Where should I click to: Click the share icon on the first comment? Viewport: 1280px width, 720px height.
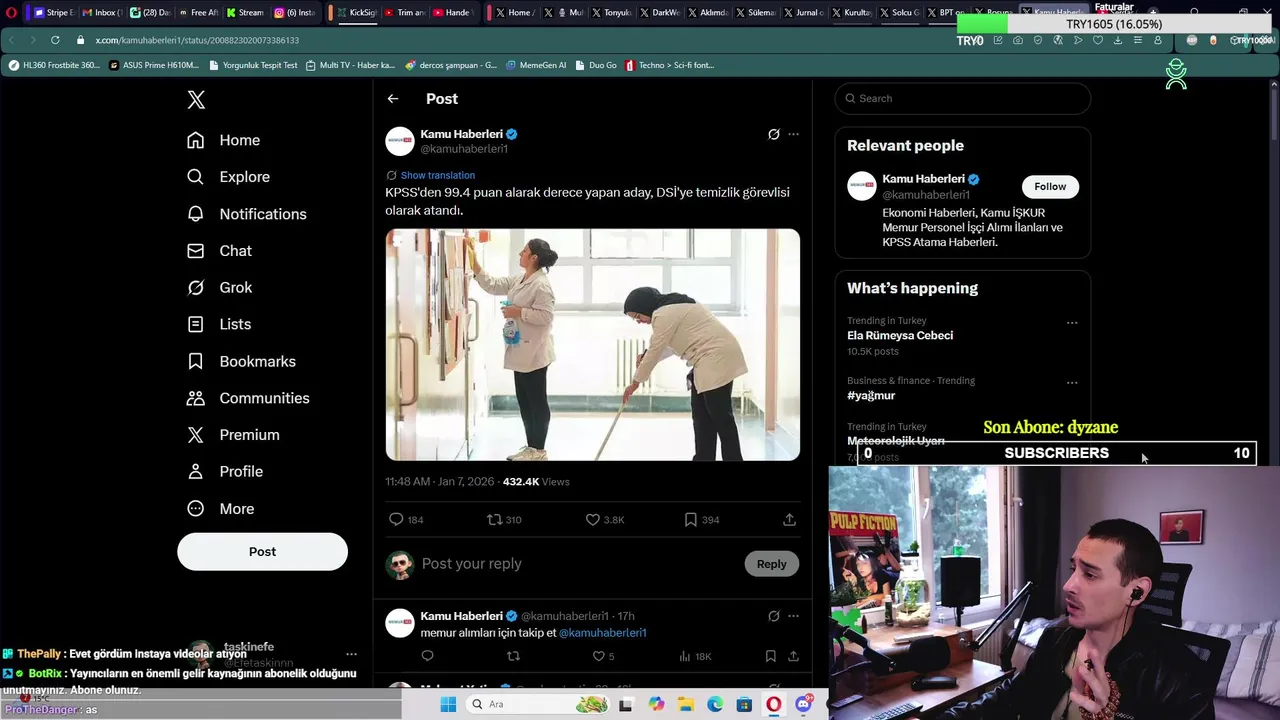793,656
